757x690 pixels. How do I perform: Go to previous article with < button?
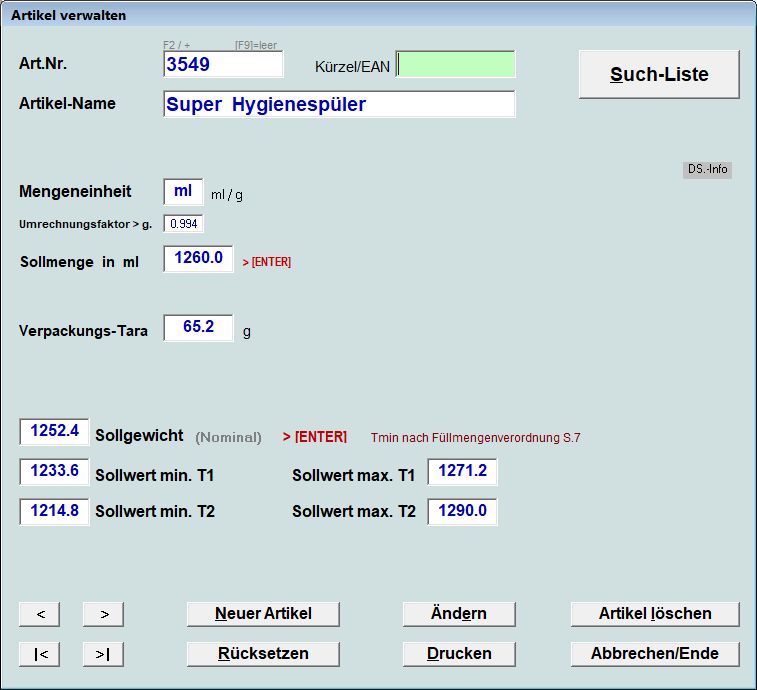(39, 614)
